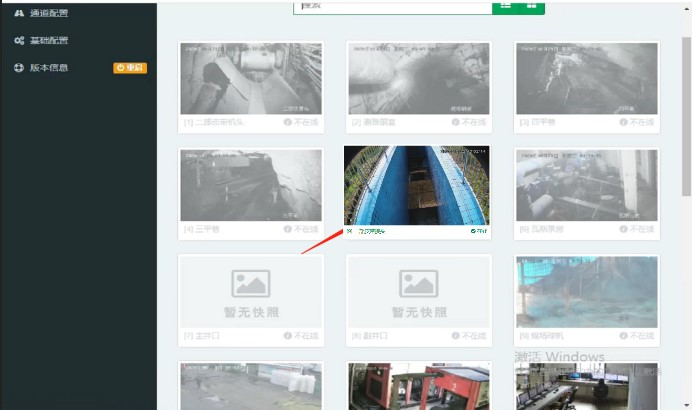Click the orange 重启 restart button
The width and height of the screenshot is (692, 410).
130,68
